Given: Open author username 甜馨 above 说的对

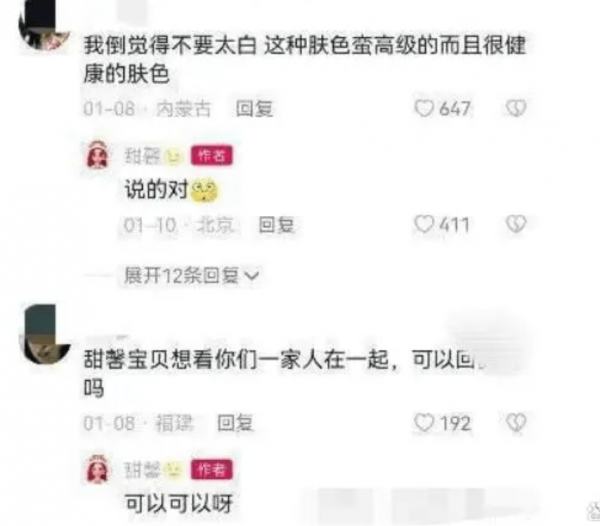Looking at the screenshot, I should point(142,156).
